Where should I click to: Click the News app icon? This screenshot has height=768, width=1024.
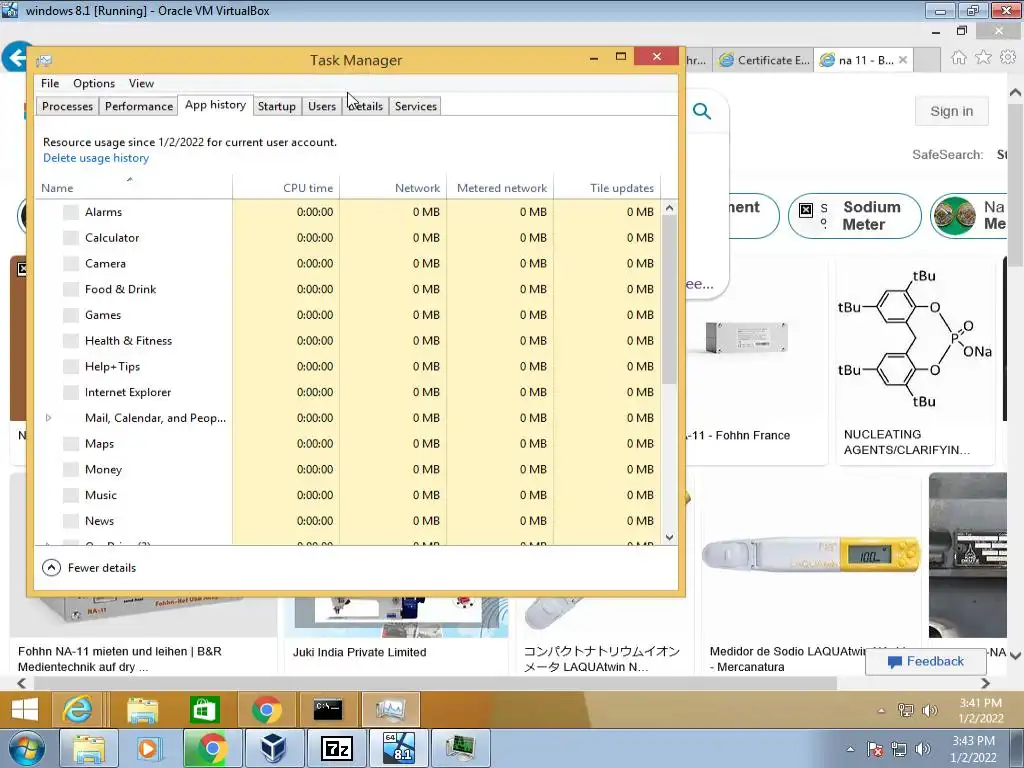(x=71, y=521)
